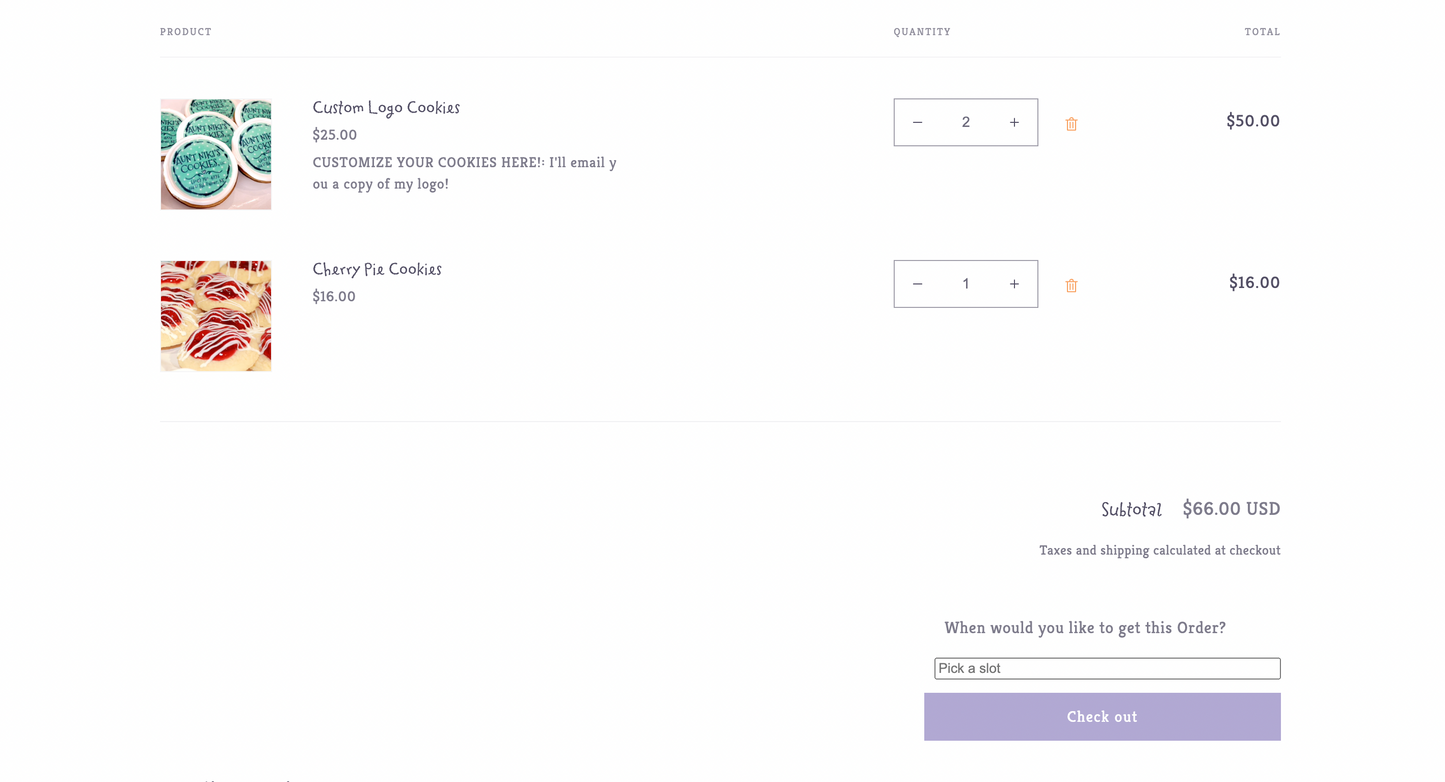1445x782 pixels.
Task: Decrease Custom Logo Cookies quantity with minus
Action: [917, 122]
